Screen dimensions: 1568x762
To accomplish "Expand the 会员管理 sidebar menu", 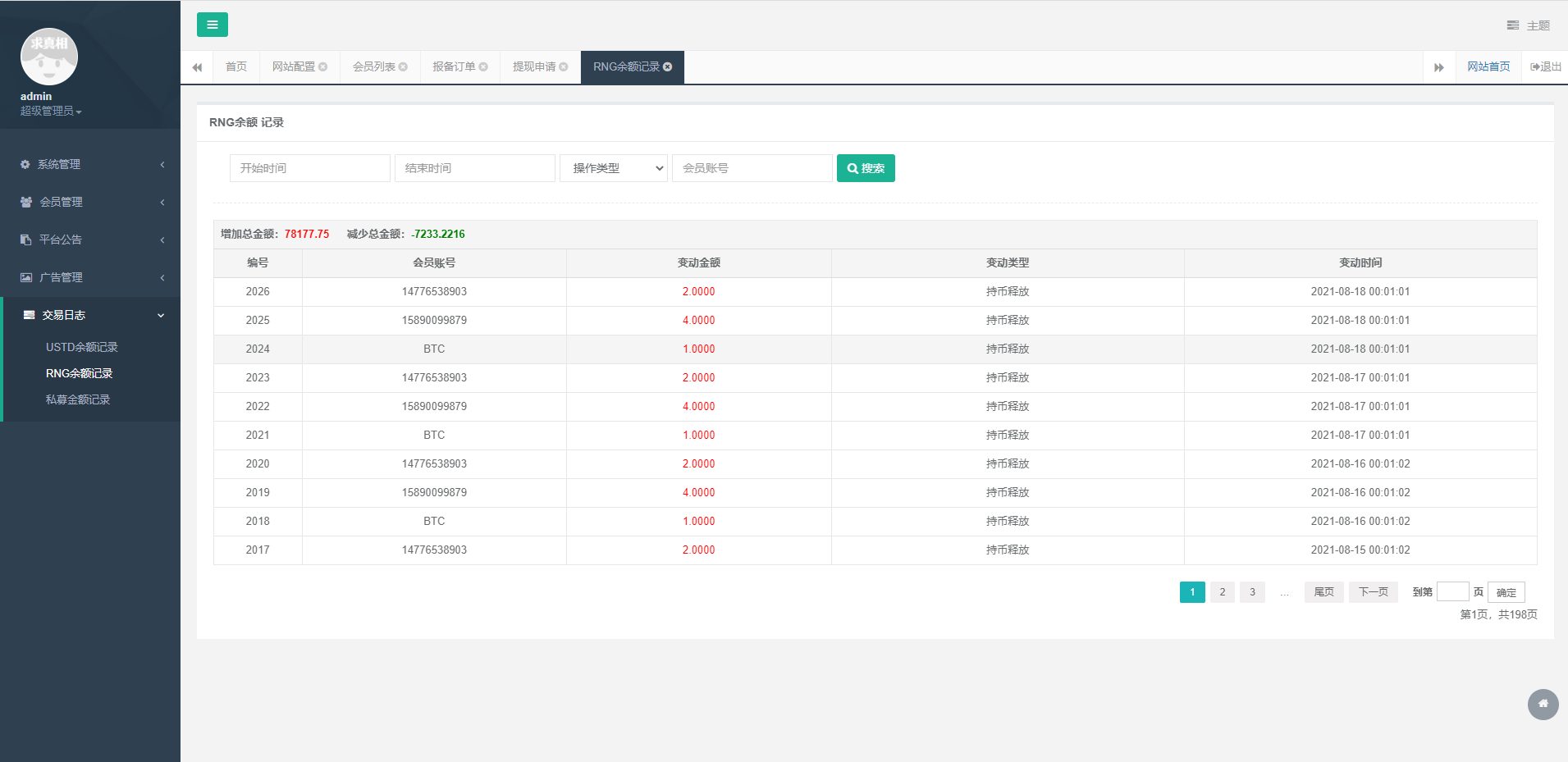I will pyautogui.click(x=90, y=202).
